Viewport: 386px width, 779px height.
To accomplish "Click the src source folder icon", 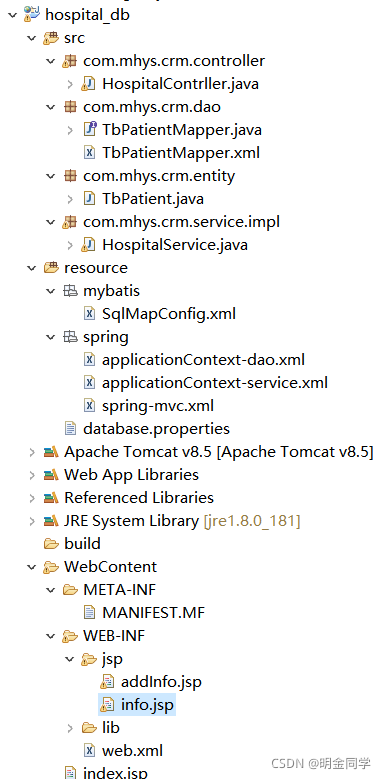I will click(x=51, y=38).
